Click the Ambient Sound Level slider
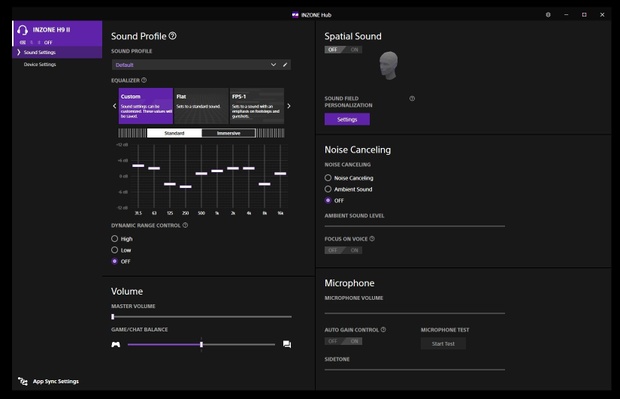The width and height of the screenshot is (620, 399). [x=415, y=226]
